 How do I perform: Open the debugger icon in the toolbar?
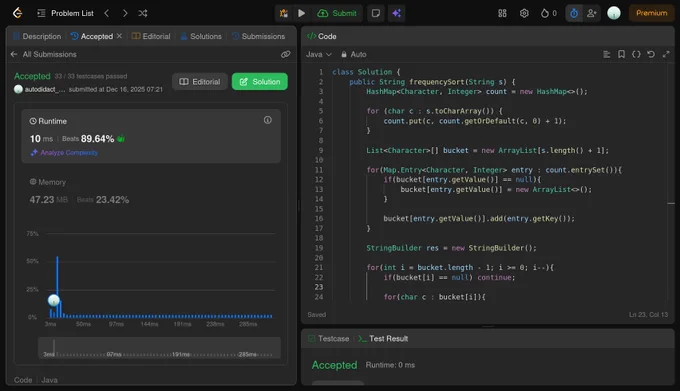click(284, 13)
